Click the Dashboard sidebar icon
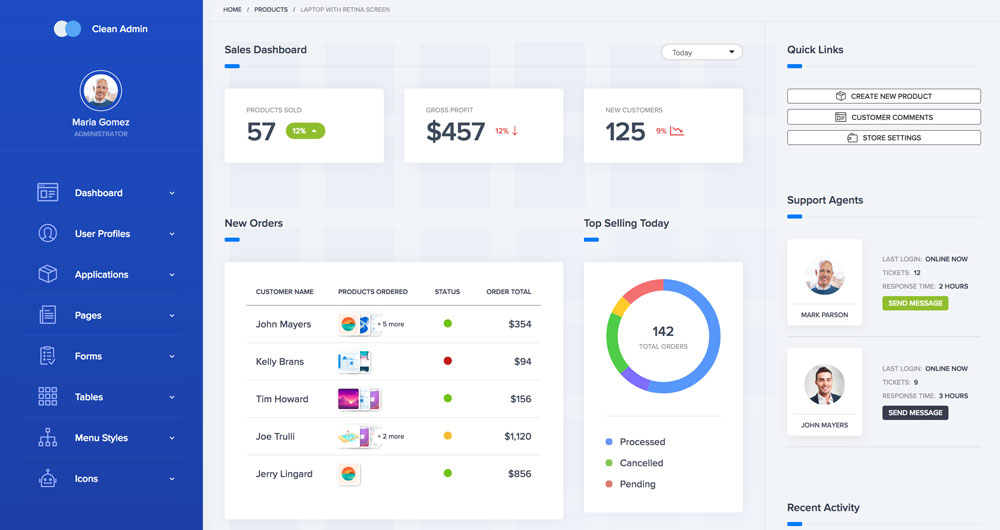This screenshot has height=530, width=1000. pyautogui.click(x=47, y=193)
